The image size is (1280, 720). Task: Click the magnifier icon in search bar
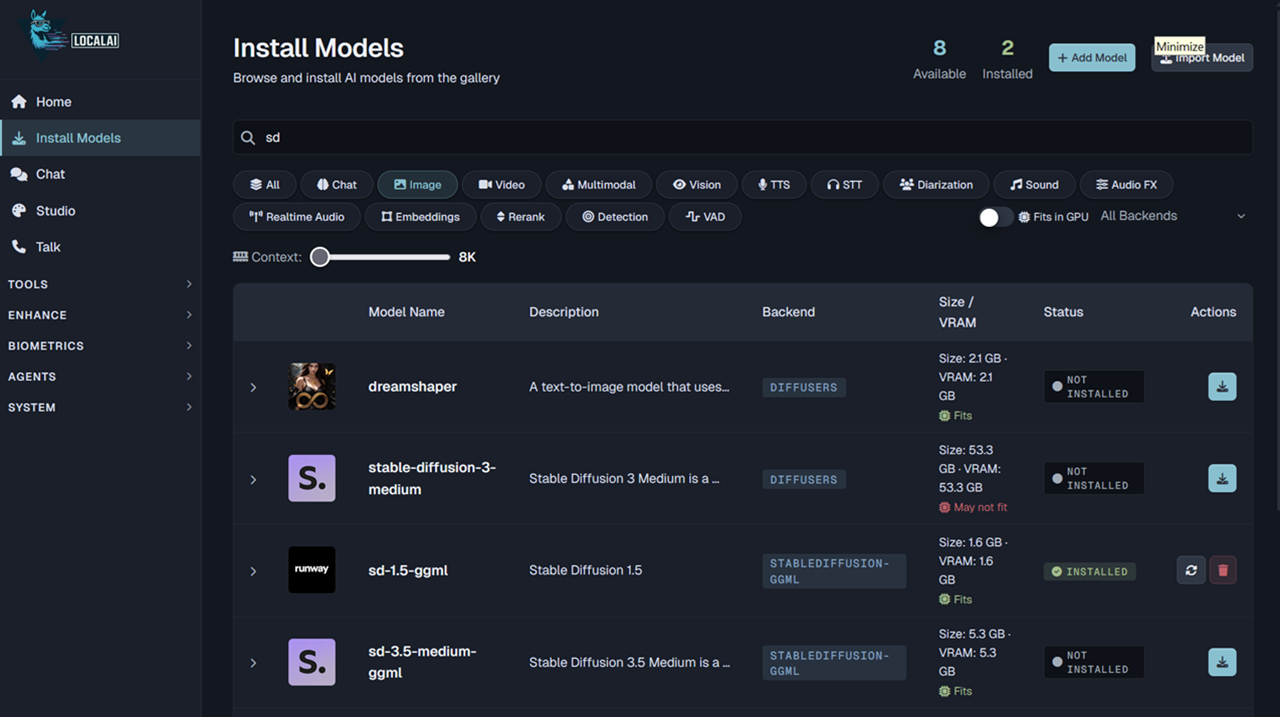[x=248, y=138]
